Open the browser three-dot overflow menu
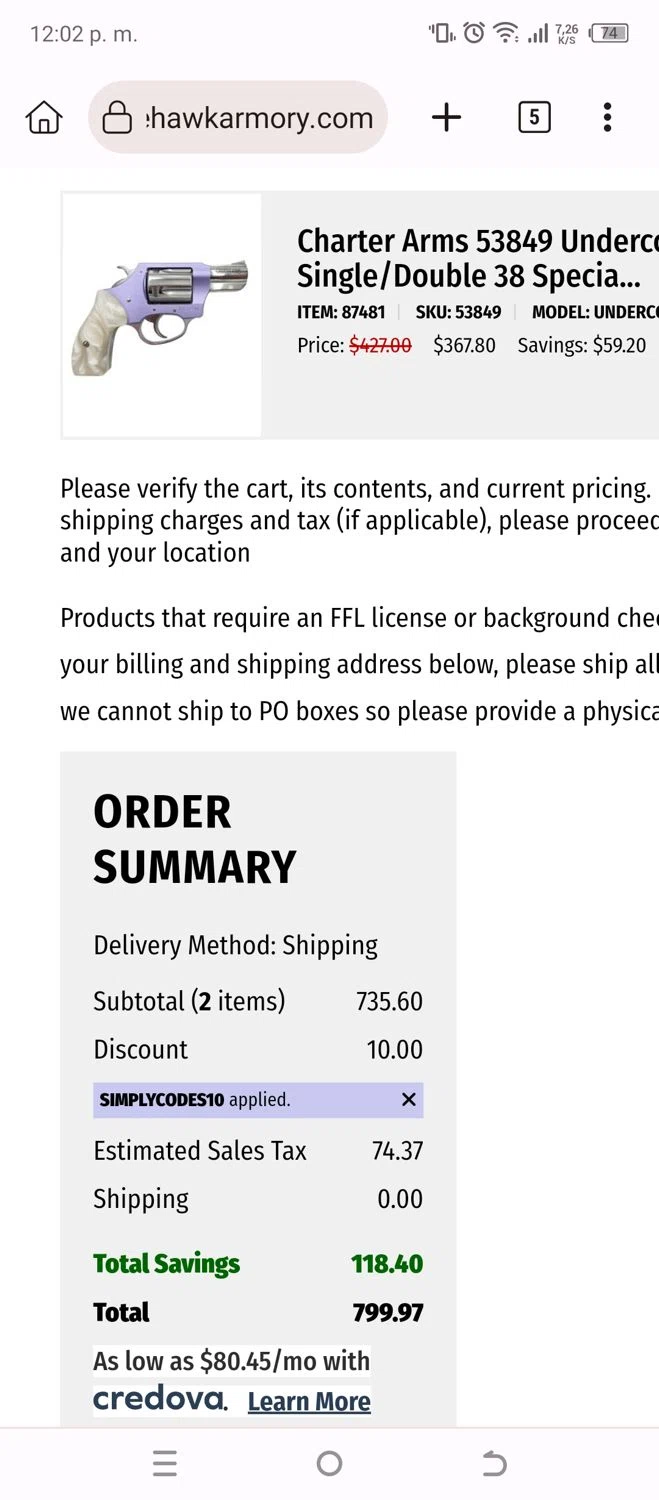This screenshot has width=659, height=1500. coord(607,118)
